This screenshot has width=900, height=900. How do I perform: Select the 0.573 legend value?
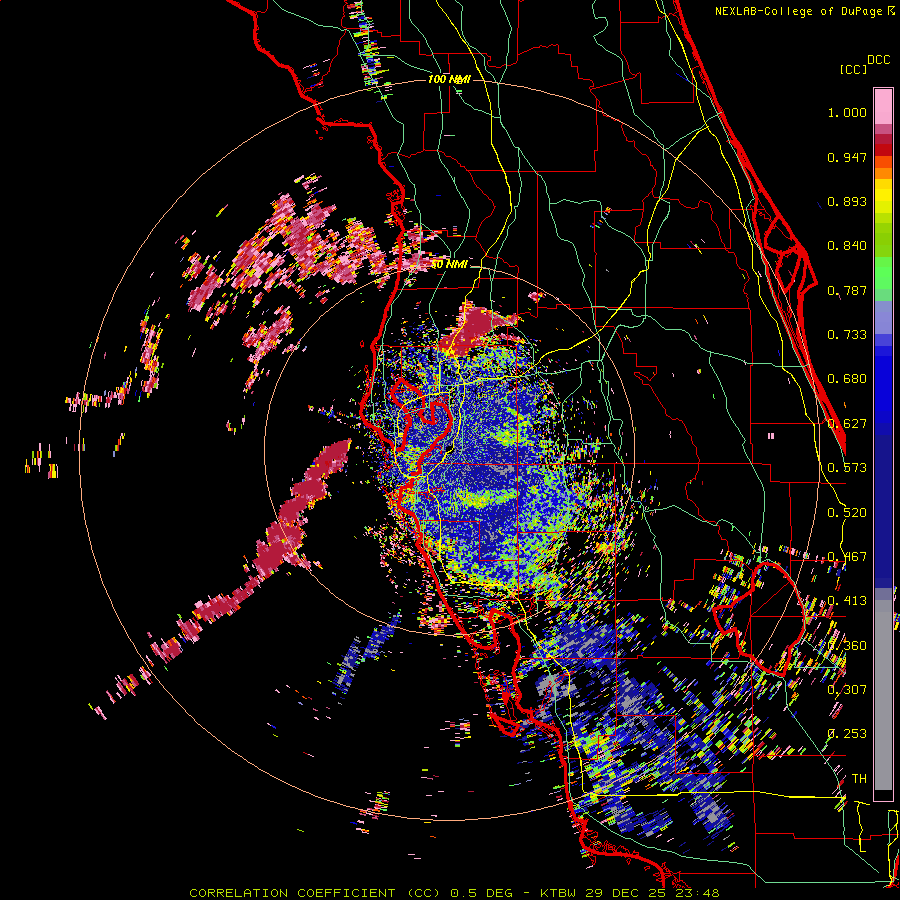coord(847,468)
